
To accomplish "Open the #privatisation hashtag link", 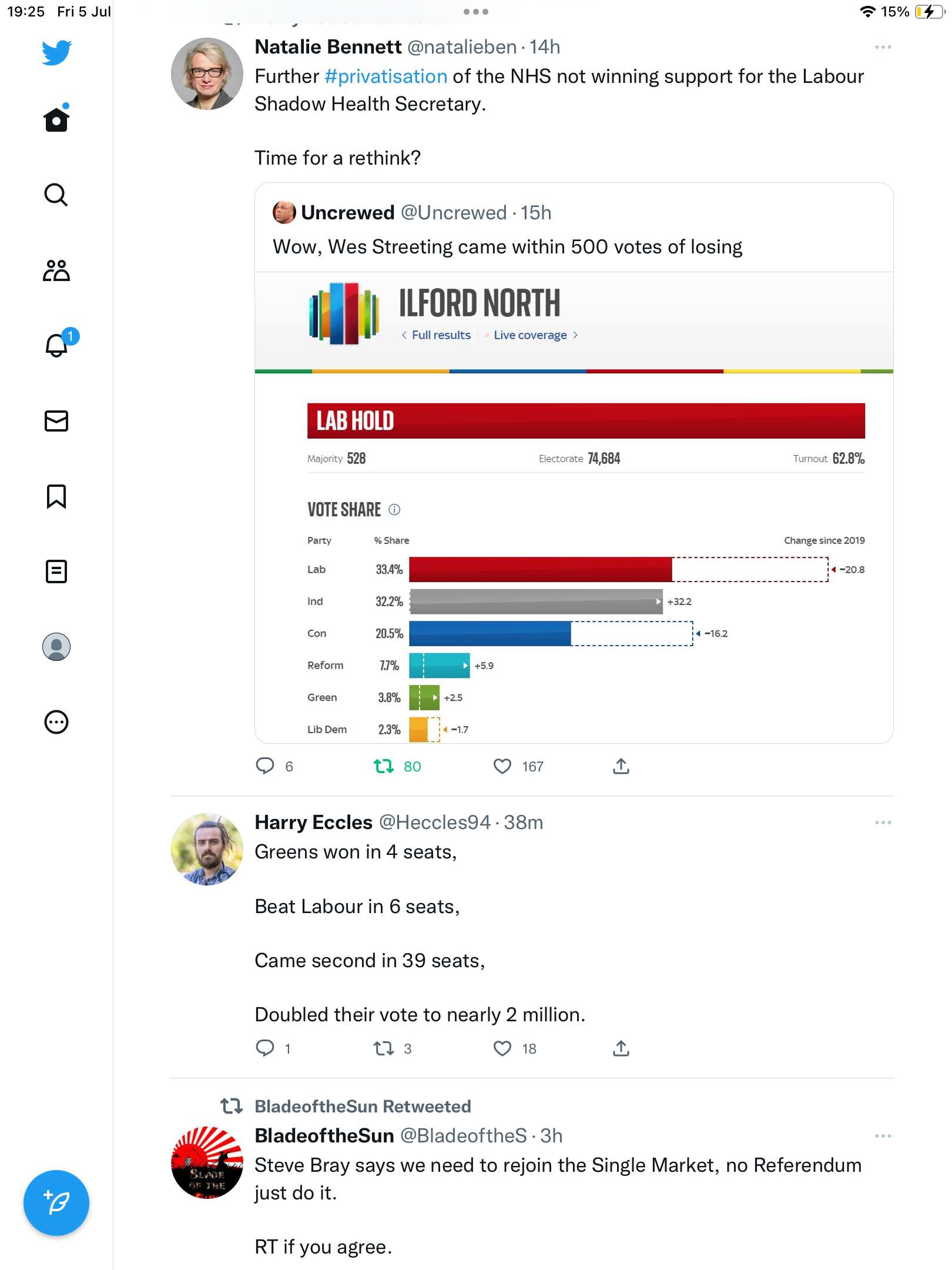I will coord(386,76).
